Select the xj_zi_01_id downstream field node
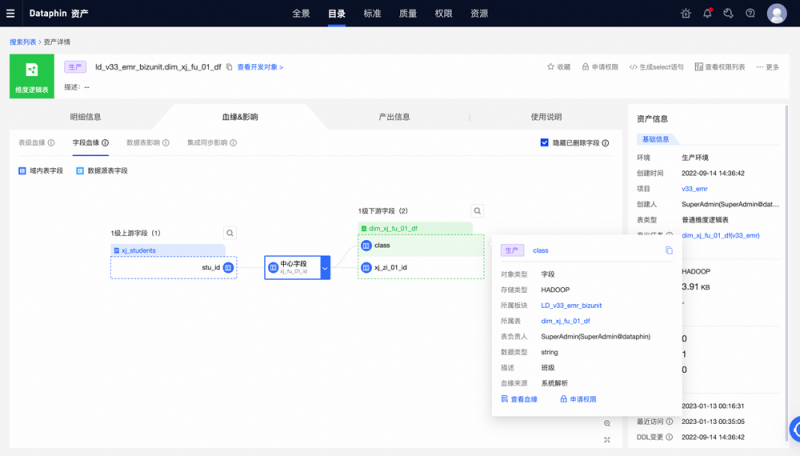This screenshot has height=456, width=800. (420, 267)
